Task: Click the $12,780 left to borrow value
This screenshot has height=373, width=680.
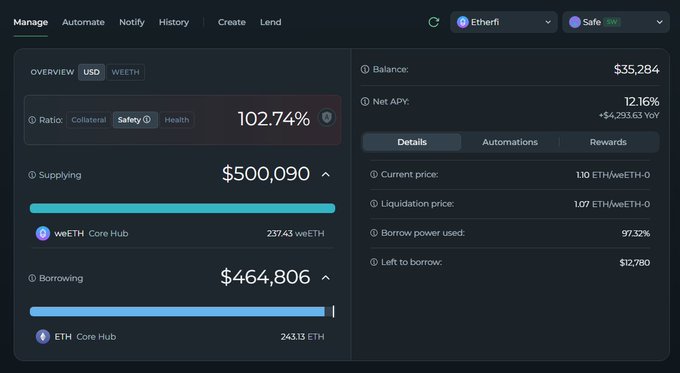Action: click(634, 262)
